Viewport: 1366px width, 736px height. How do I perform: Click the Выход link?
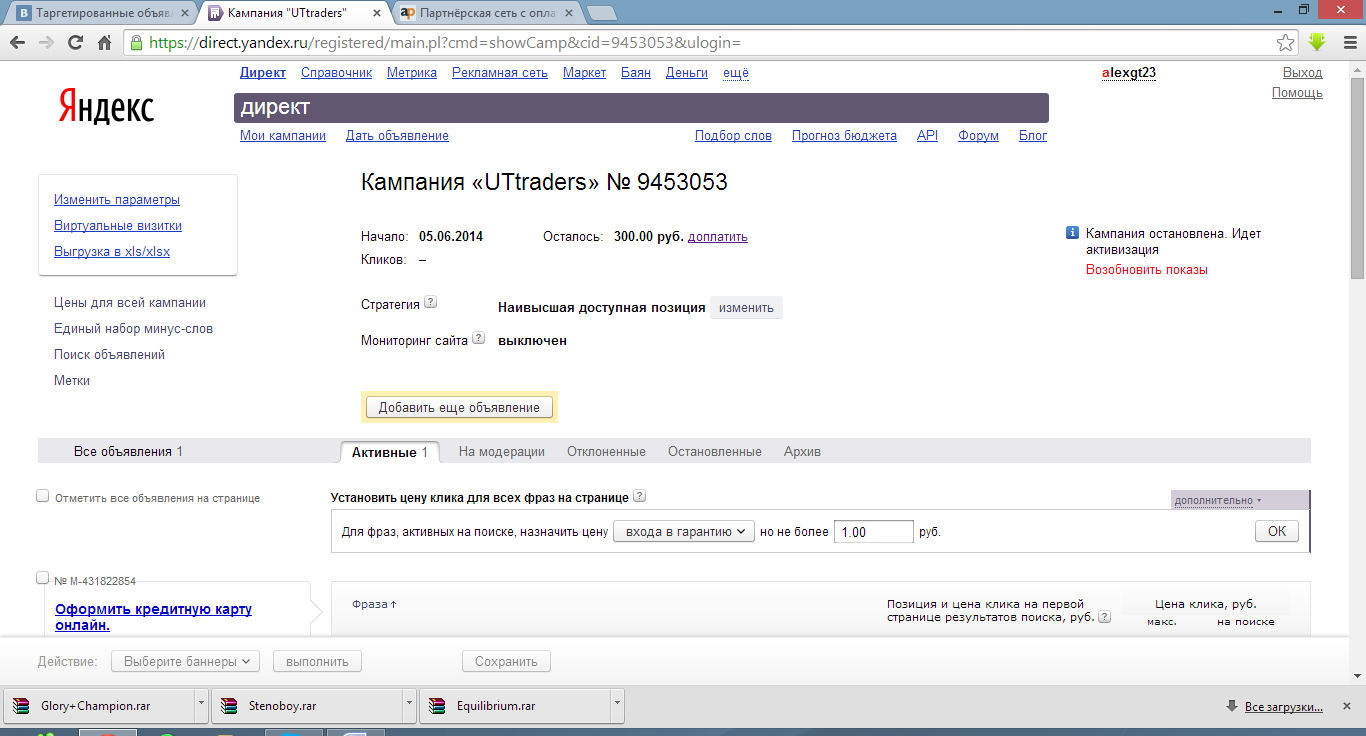coord(1302,73)
